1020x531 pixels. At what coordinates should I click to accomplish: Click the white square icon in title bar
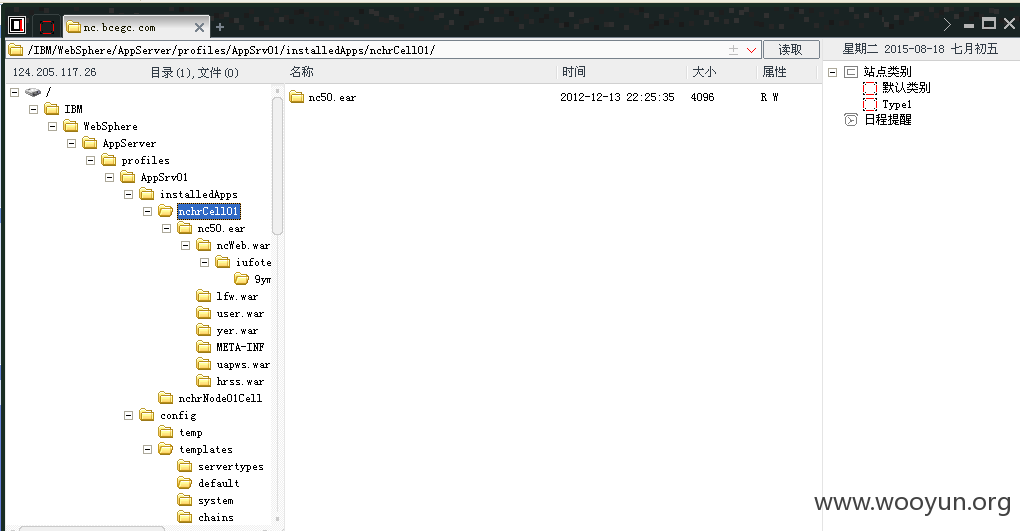click(17, 26)
